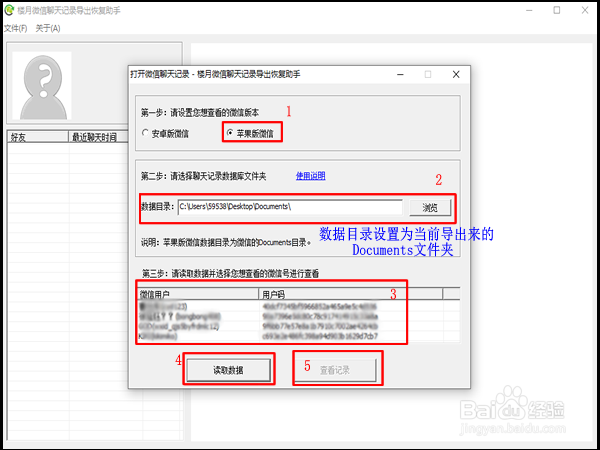The height and width of the screenshot is (450, 600).
Task: Click the 微信用户 column header
Action: point(198,294)
